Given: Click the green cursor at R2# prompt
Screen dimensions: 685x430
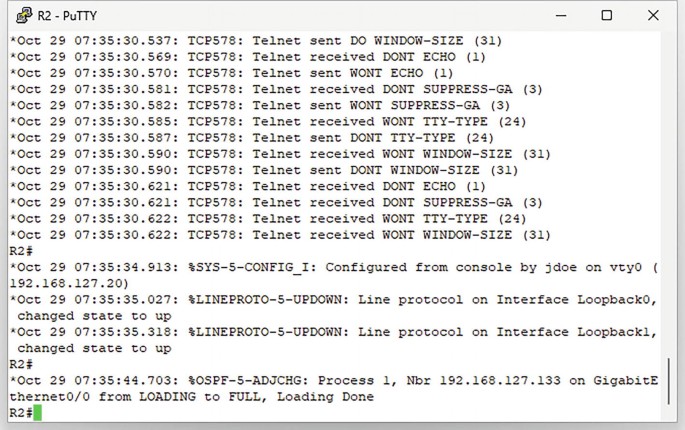Looking at the screenshot, I should click(x=37, y=413).
